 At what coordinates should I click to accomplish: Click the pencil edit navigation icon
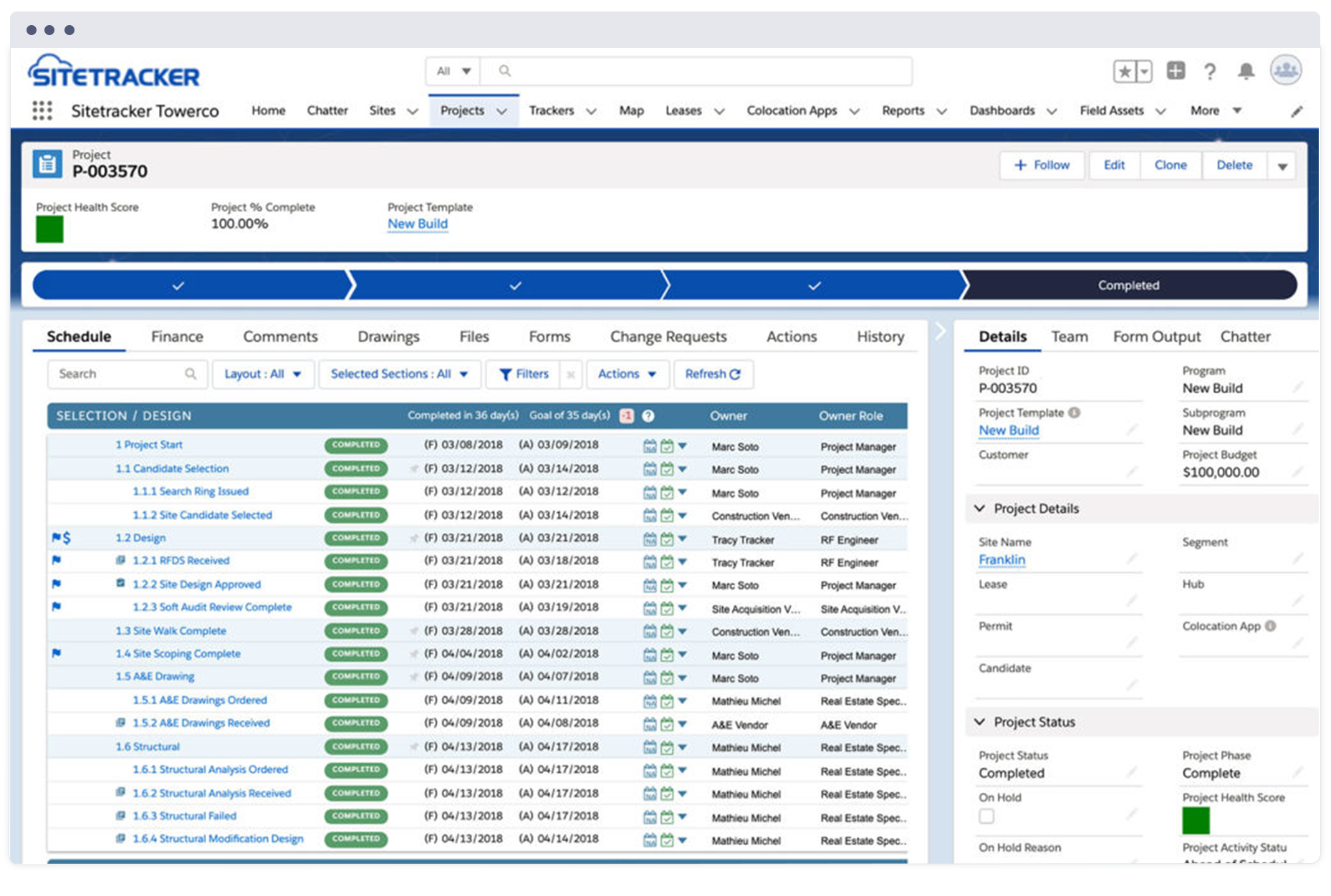click(1297, 111)
